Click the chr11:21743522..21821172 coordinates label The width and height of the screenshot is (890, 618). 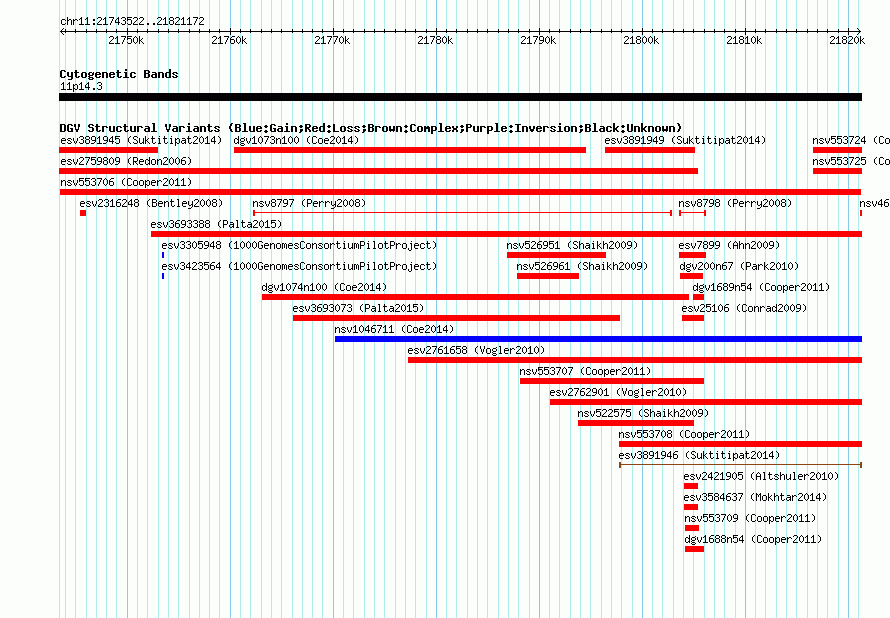(132, 21)
